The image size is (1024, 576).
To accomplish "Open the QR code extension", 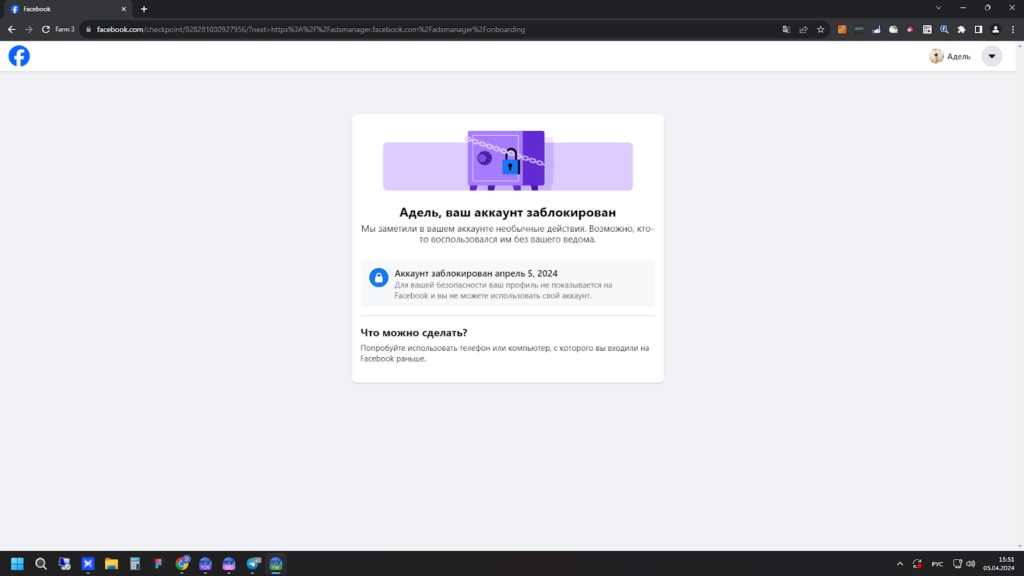I will [927, 29].
